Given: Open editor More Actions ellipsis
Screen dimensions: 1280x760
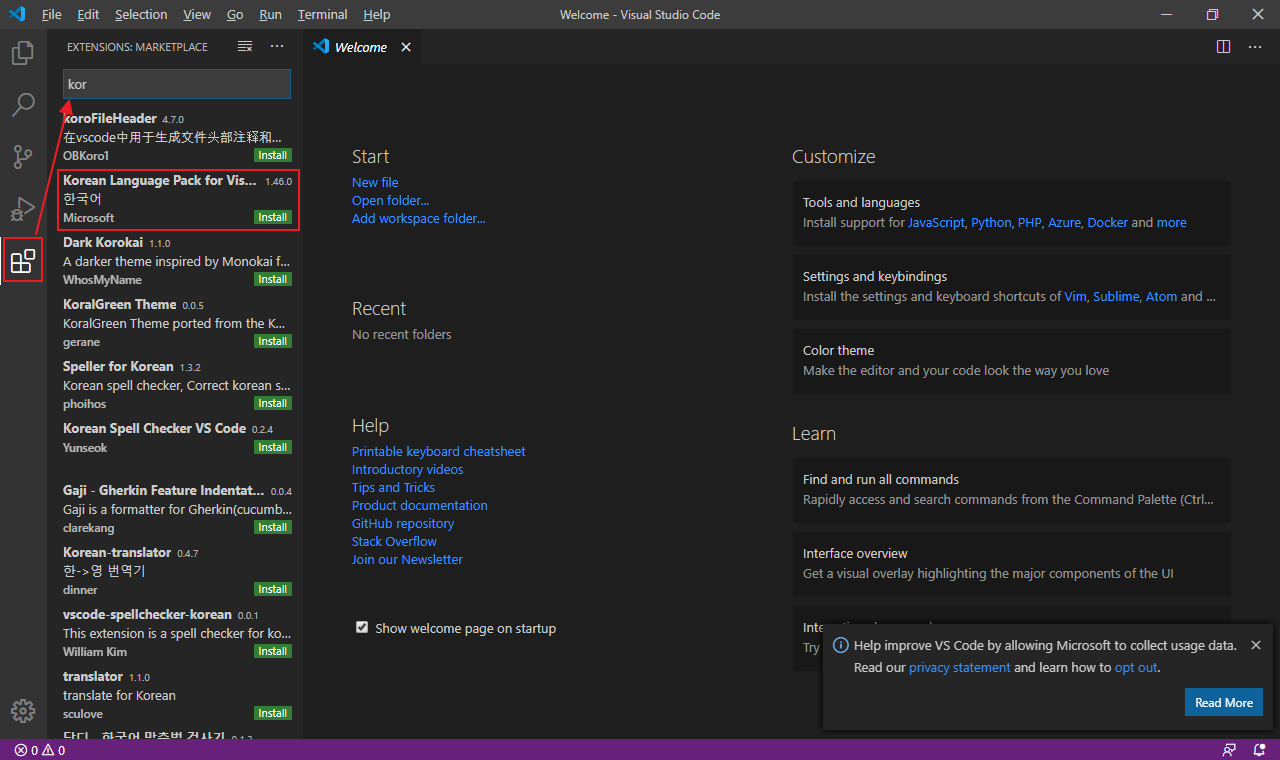Looking at the screenshot, I should [1255, 46].
